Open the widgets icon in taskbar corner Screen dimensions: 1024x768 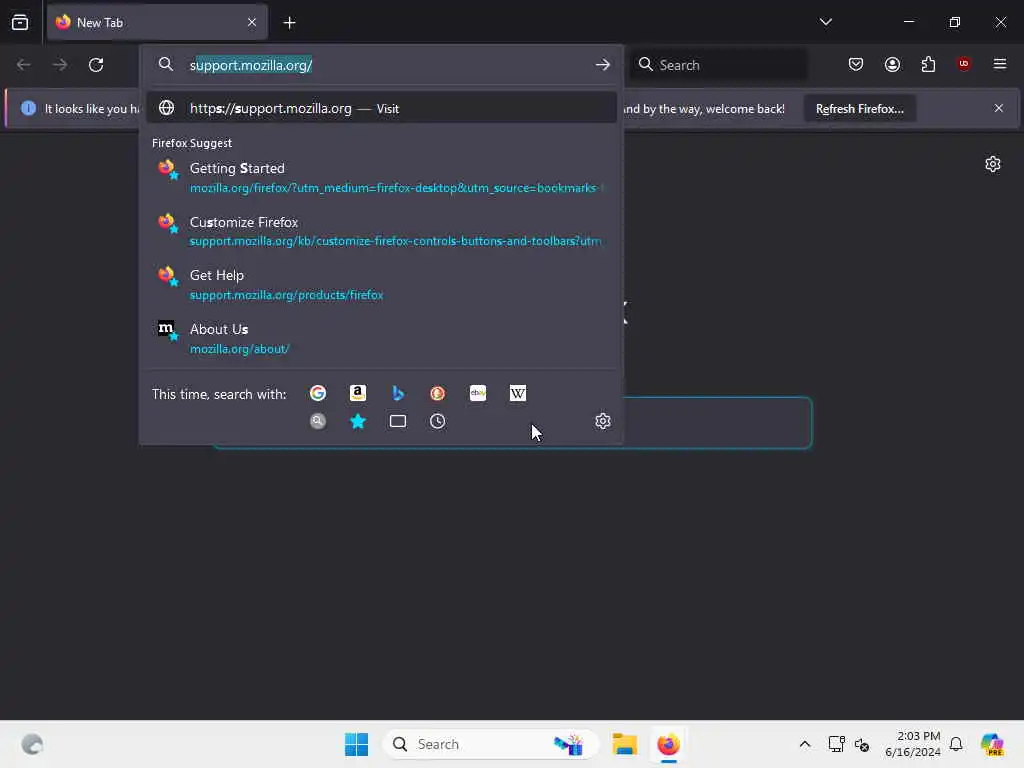click(x=32, y=744)
